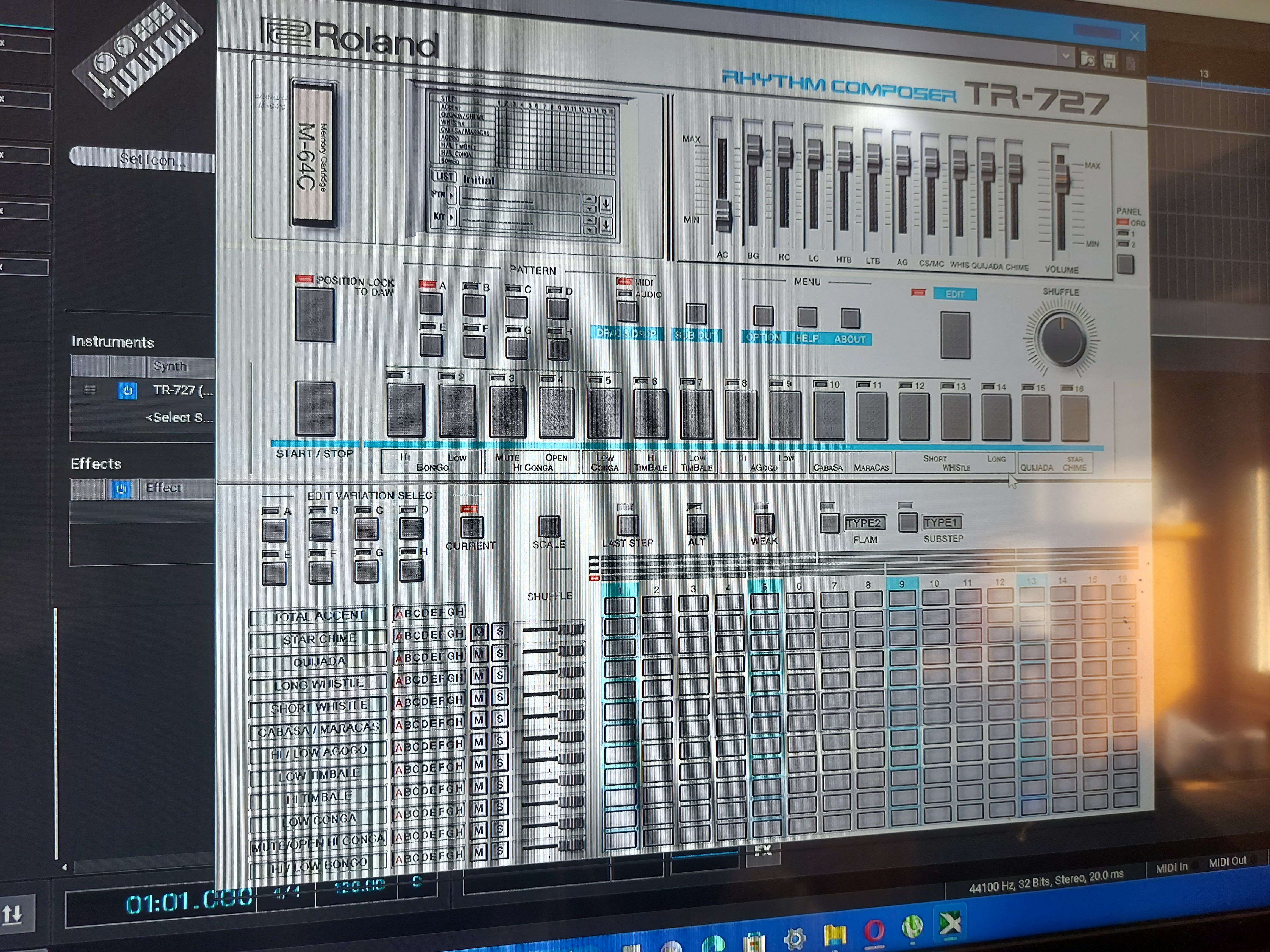Click the AC accent level fader

point(723,215)
